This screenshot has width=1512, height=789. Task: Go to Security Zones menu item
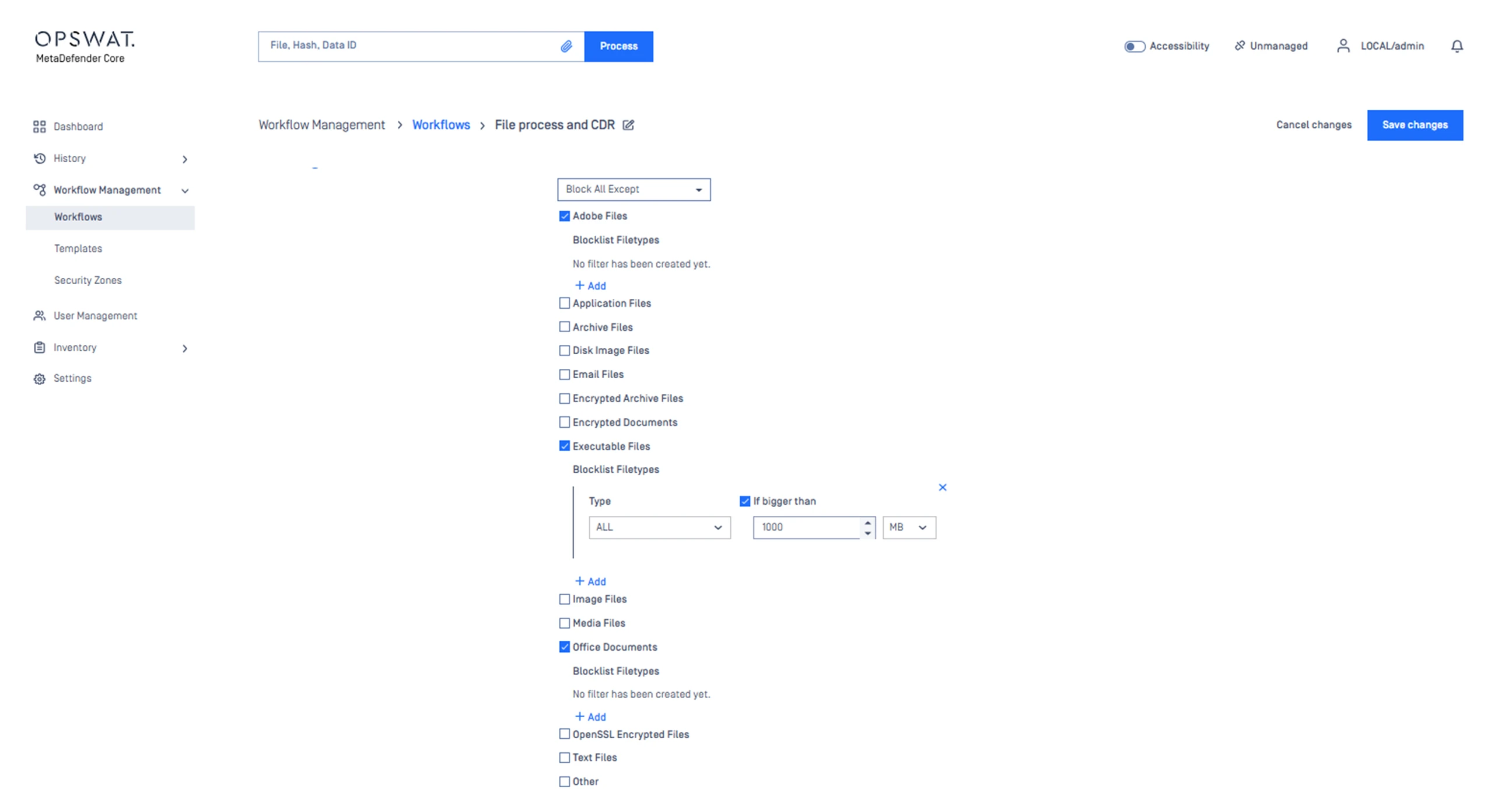[x=88, y=281]
